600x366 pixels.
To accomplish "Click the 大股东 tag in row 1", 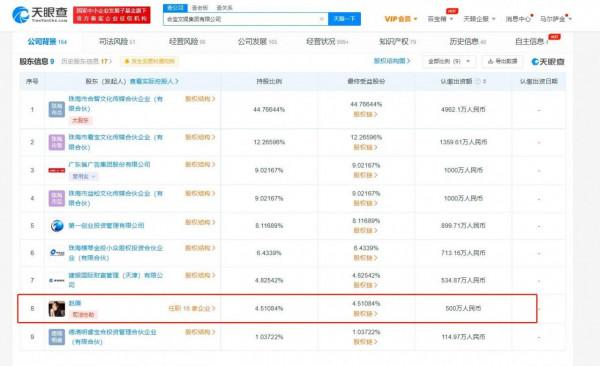I will coord(80,120).
